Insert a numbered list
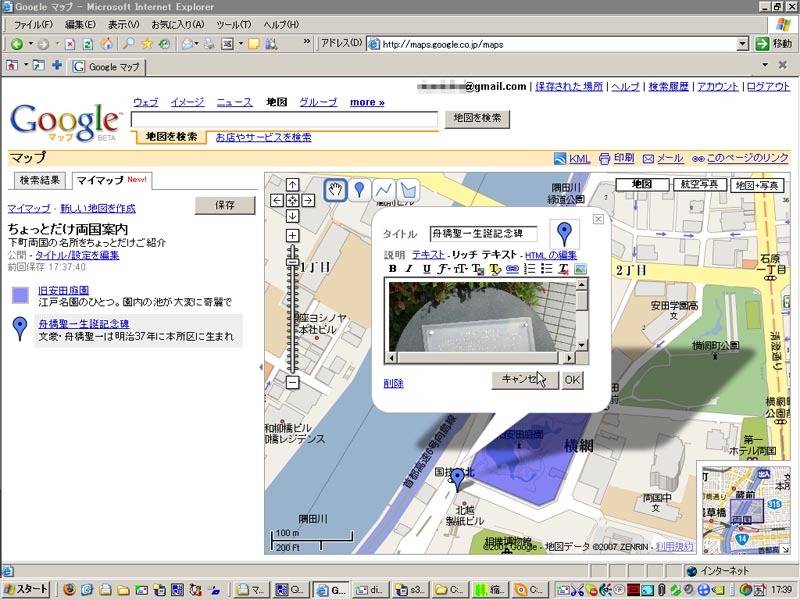 pos(530,268)
